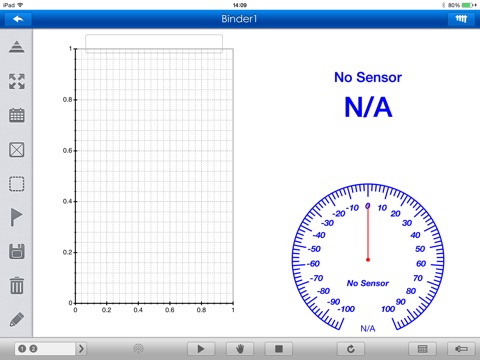This screenshot has height=360, width=480.
Task: Tap the trash can delete icon
Action: tap(17, 286)
